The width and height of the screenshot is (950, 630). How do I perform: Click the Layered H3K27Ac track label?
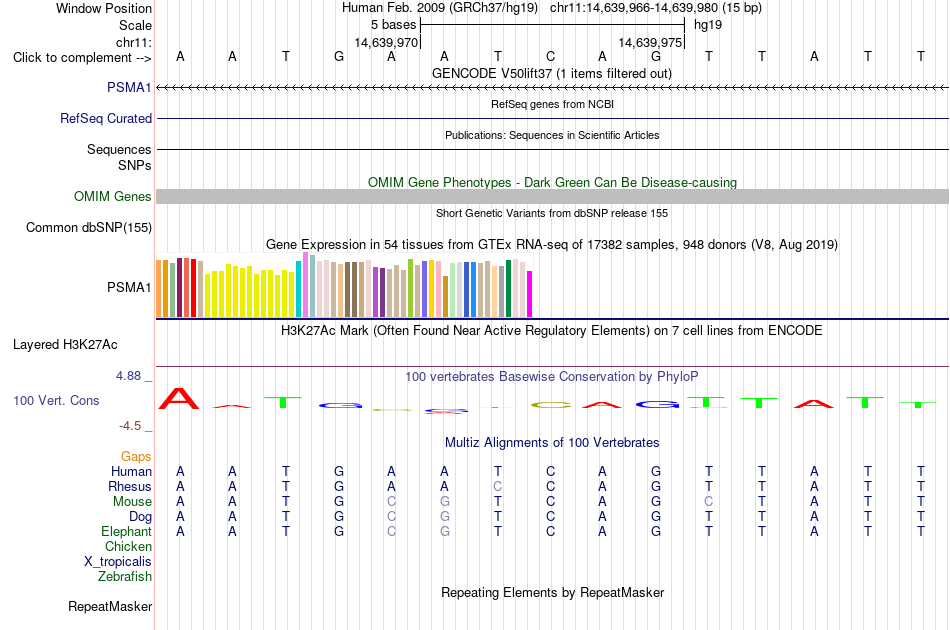click(65, 345)
